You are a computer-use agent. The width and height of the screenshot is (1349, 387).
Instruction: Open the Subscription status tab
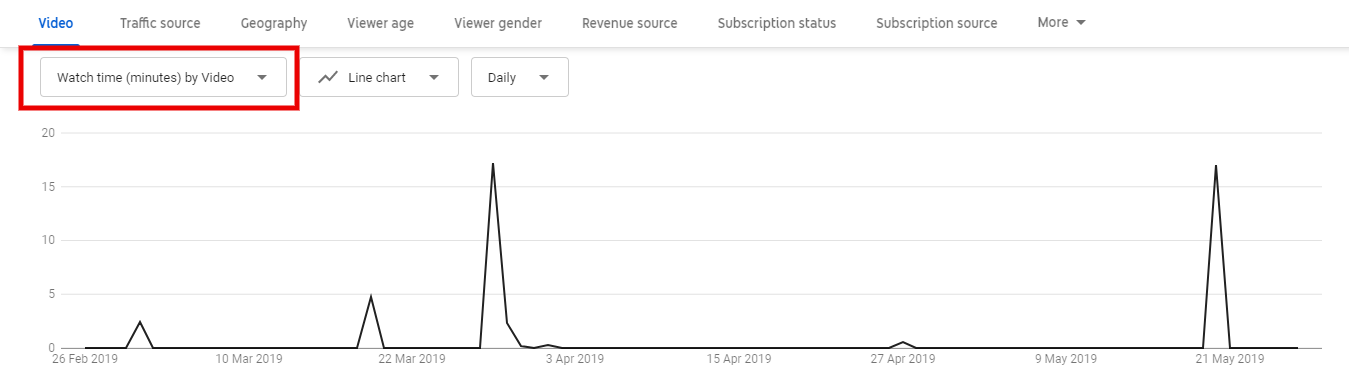[777, 23]
